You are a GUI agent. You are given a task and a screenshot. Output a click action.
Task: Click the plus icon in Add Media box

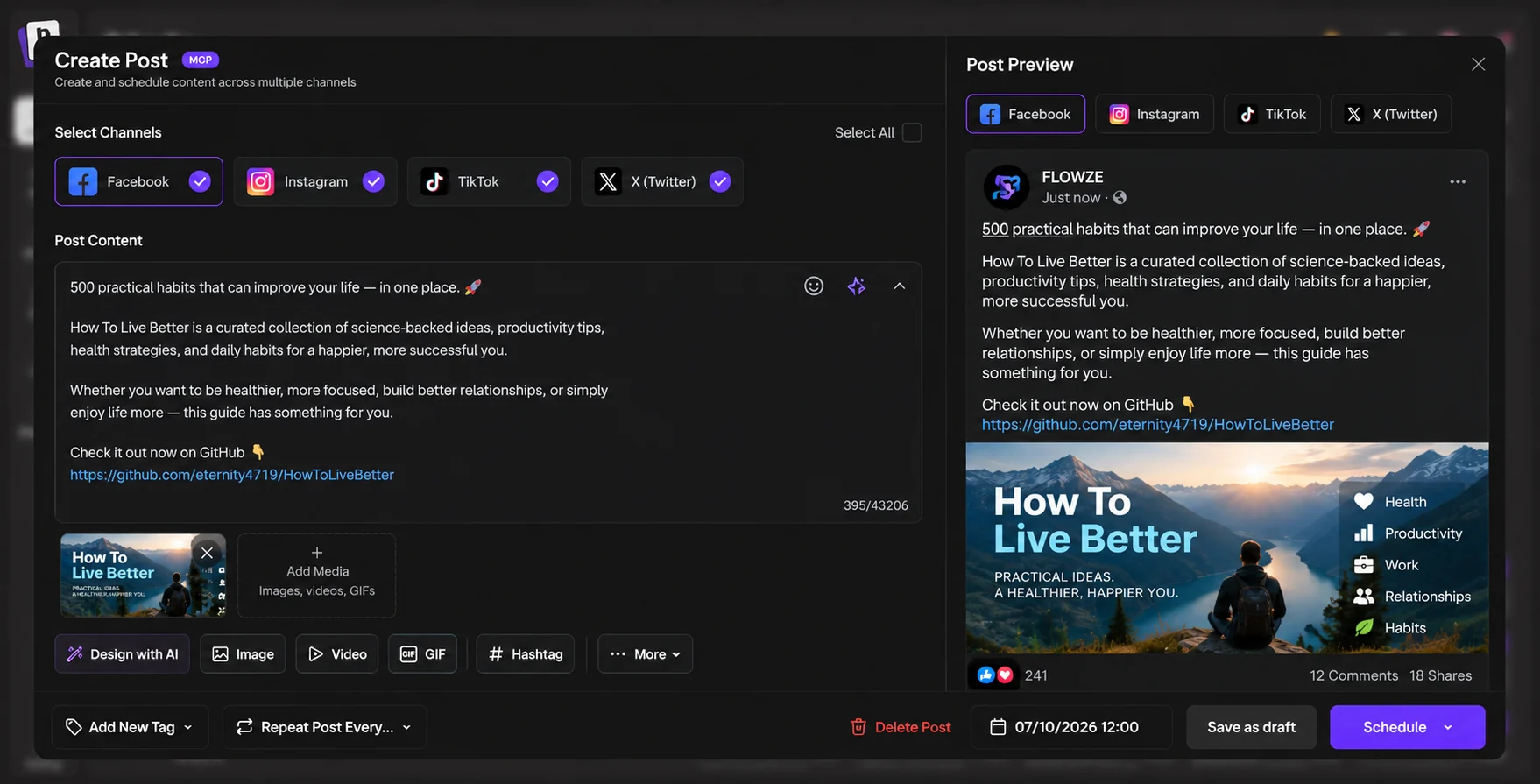[x=317, y=553]
